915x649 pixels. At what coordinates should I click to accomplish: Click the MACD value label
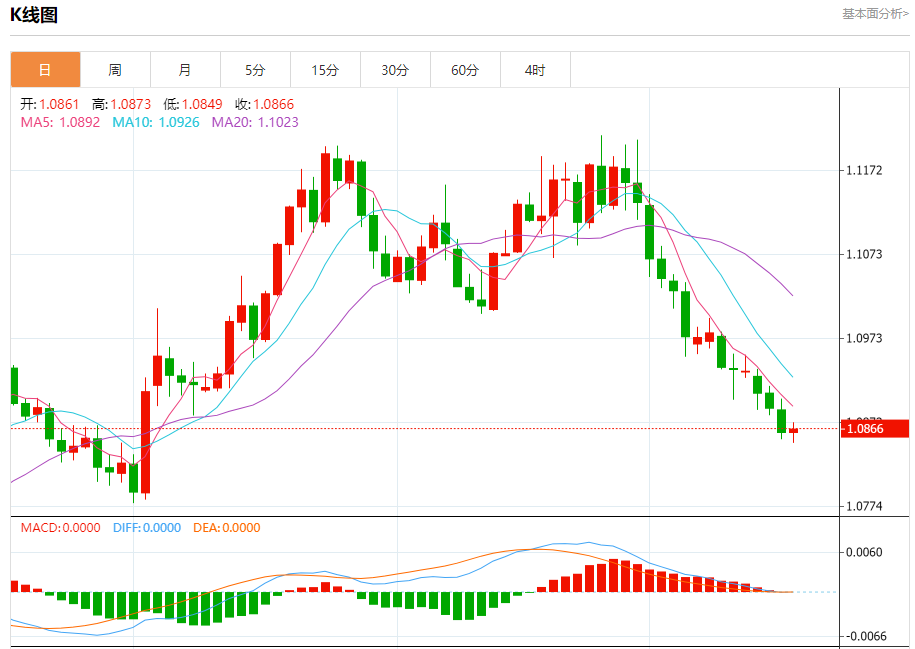click(x=61, y=528)
